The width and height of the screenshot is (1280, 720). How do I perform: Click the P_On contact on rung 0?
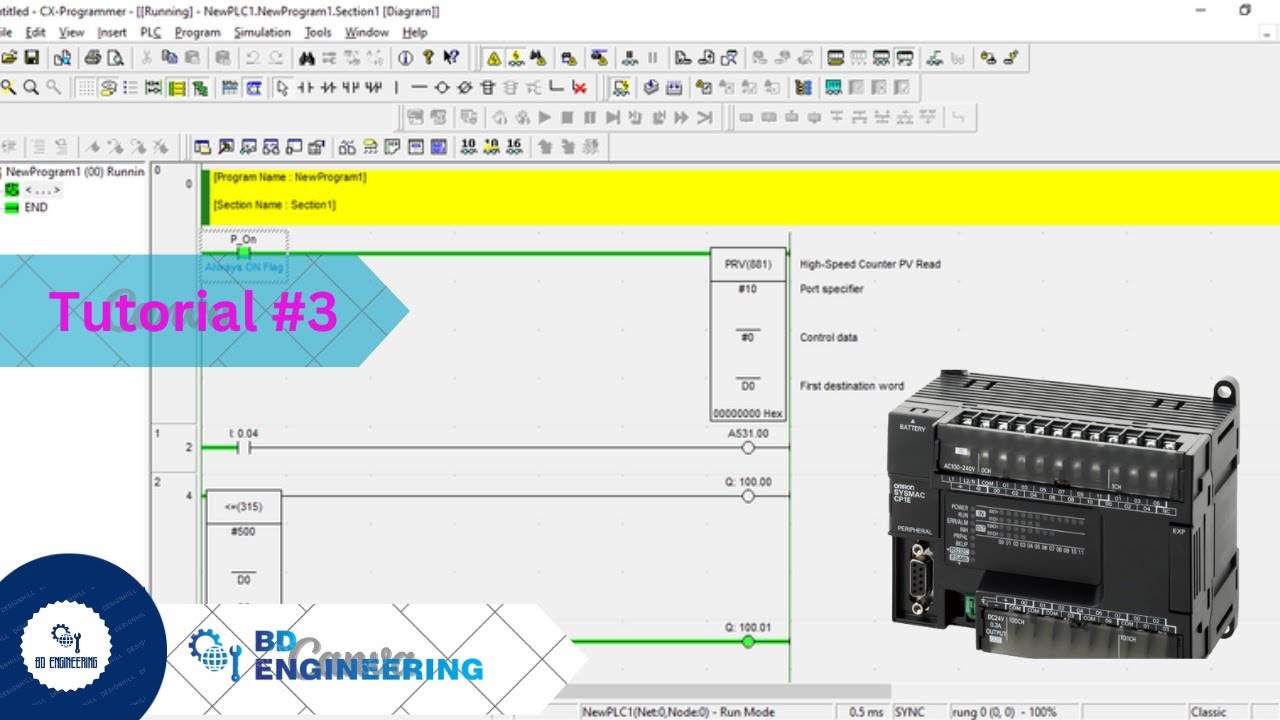coord(243,252)
